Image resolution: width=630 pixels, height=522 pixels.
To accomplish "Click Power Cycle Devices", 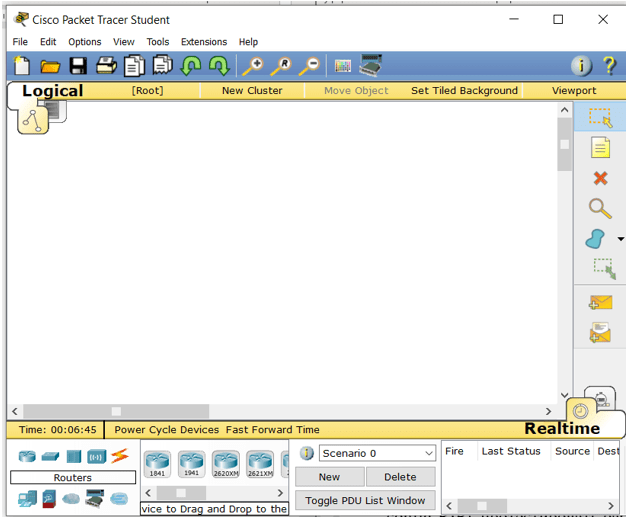I will [167, 430].
